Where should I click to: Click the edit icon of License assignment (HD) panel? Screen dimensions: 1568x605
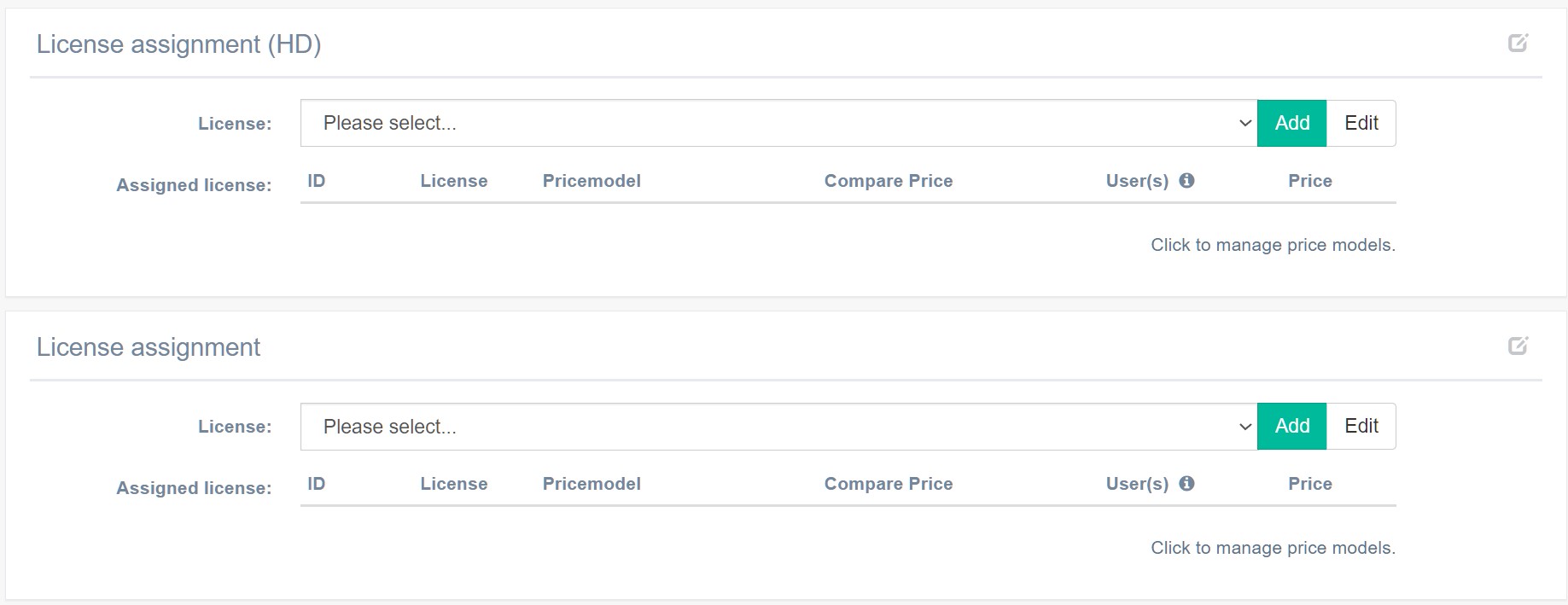tap(1518, 43)
